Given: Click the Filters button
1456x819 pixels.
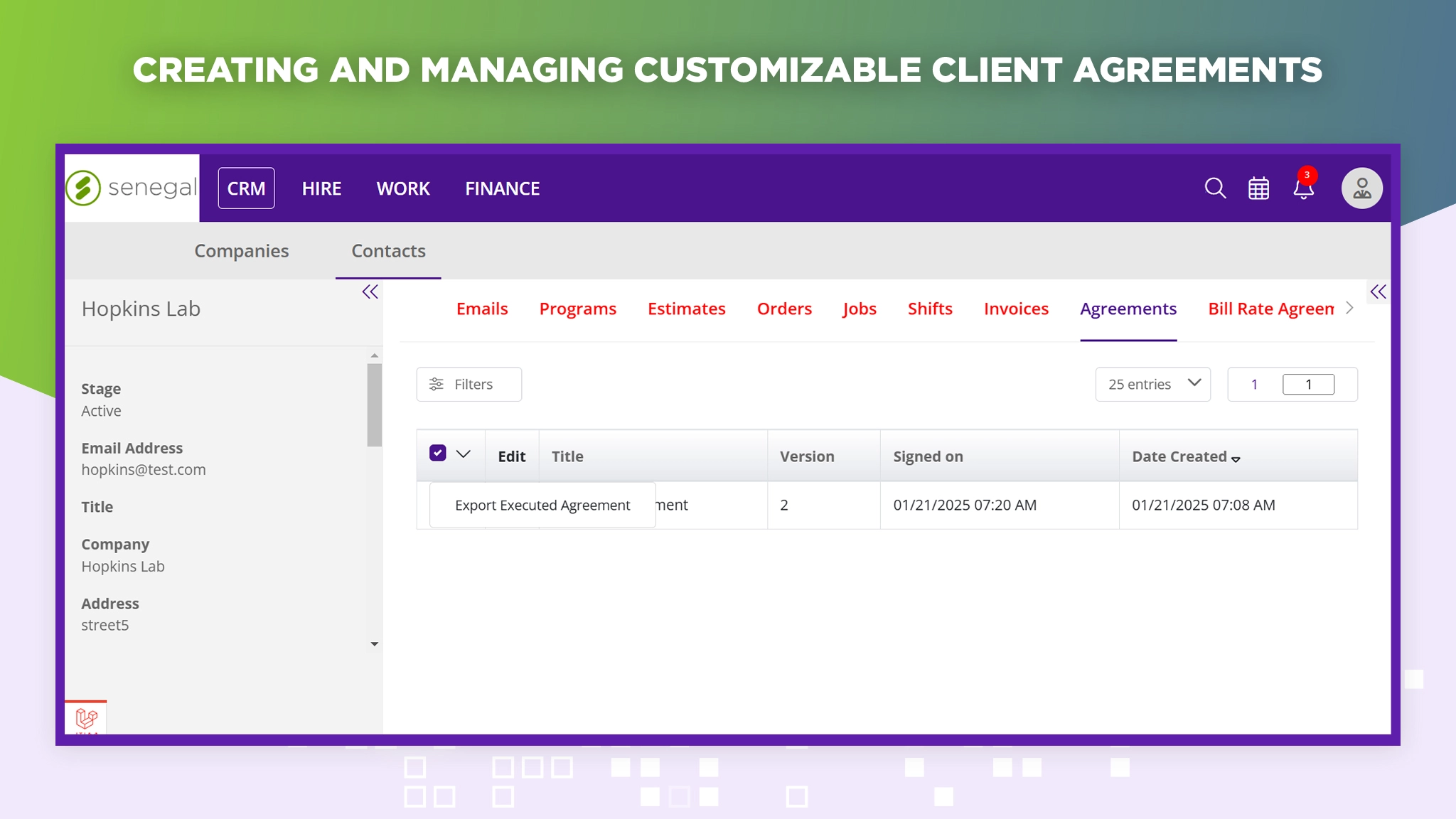Looking at the screenshot, I should [469, 385].
